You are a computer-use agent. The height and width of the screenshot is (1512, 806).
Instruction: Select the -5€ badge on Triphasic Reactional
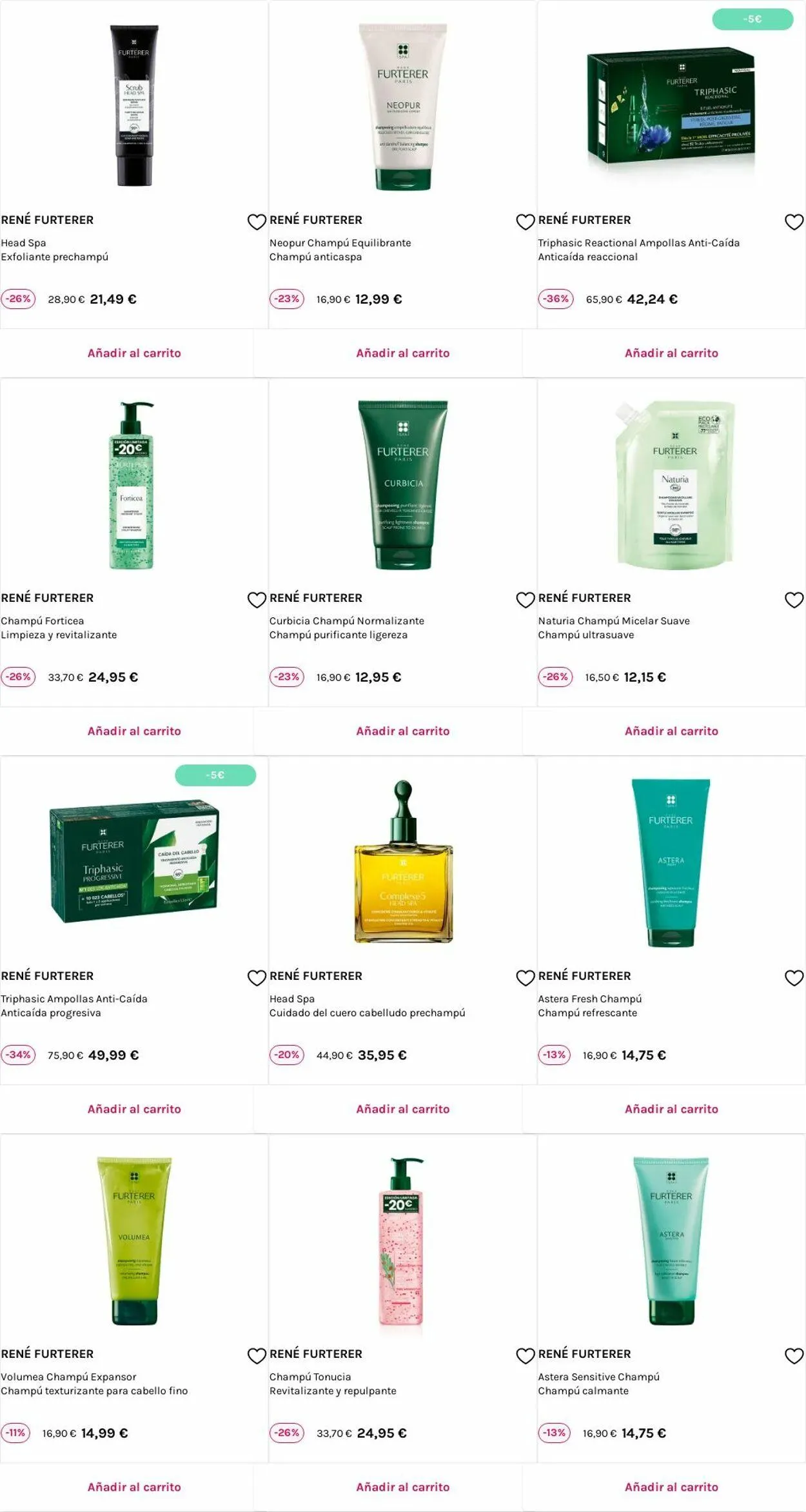click(x=752, y=19)
